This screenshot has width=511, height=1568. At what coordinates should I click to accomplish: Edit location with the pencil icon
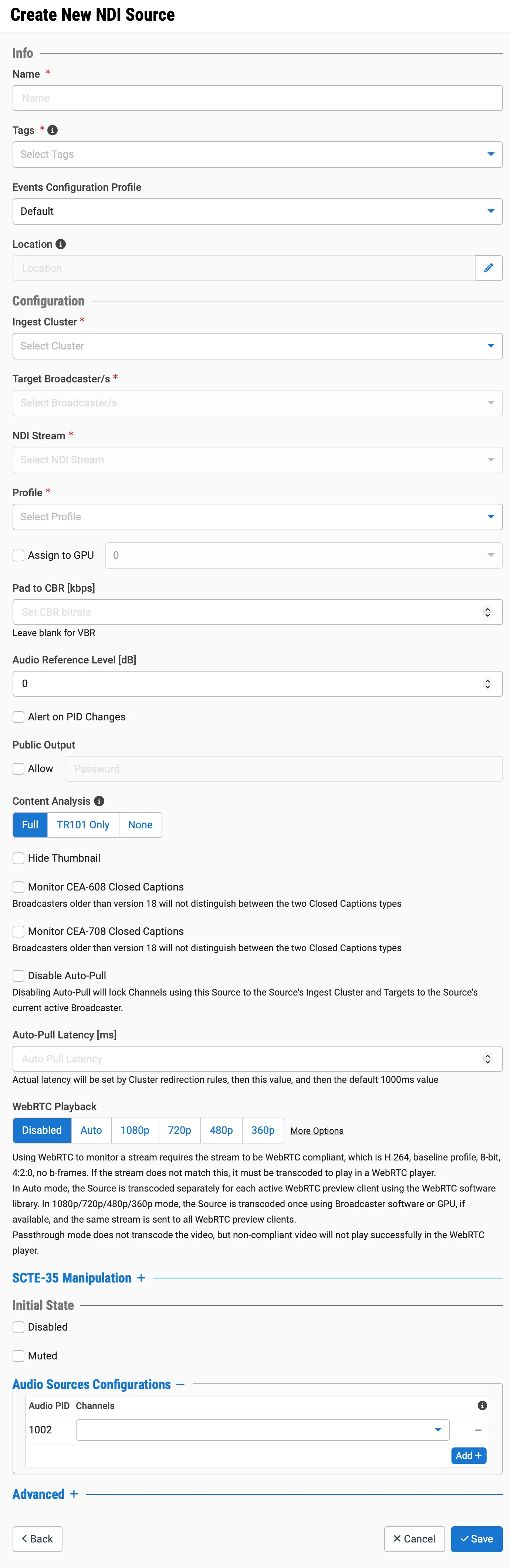(x=488, y=268)
